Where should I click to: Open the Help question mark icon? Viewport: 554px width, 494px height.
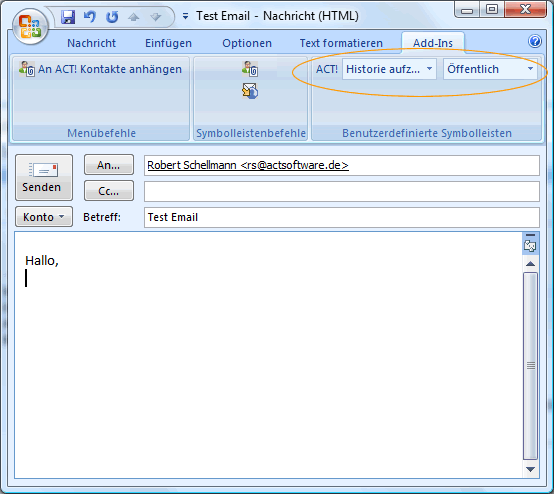tap(535, 41)
